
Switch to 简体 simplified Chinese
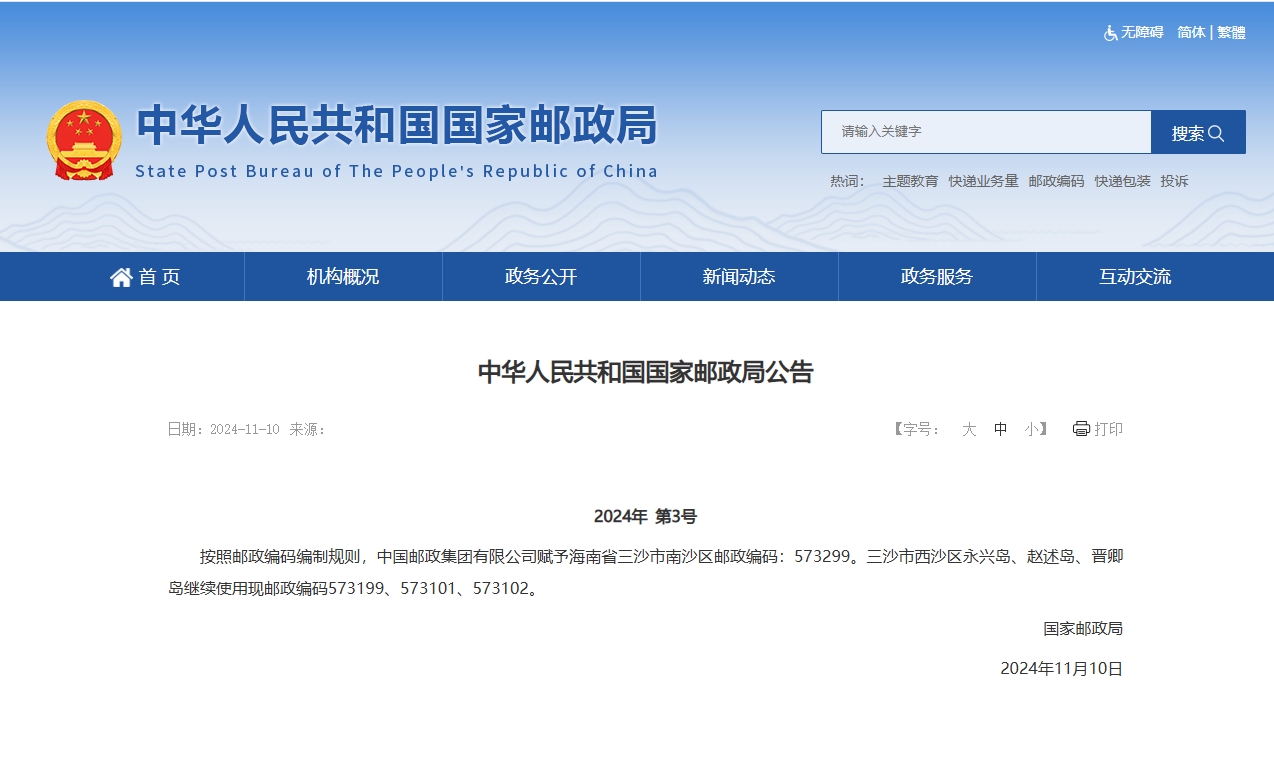(x=1191, y=33)
